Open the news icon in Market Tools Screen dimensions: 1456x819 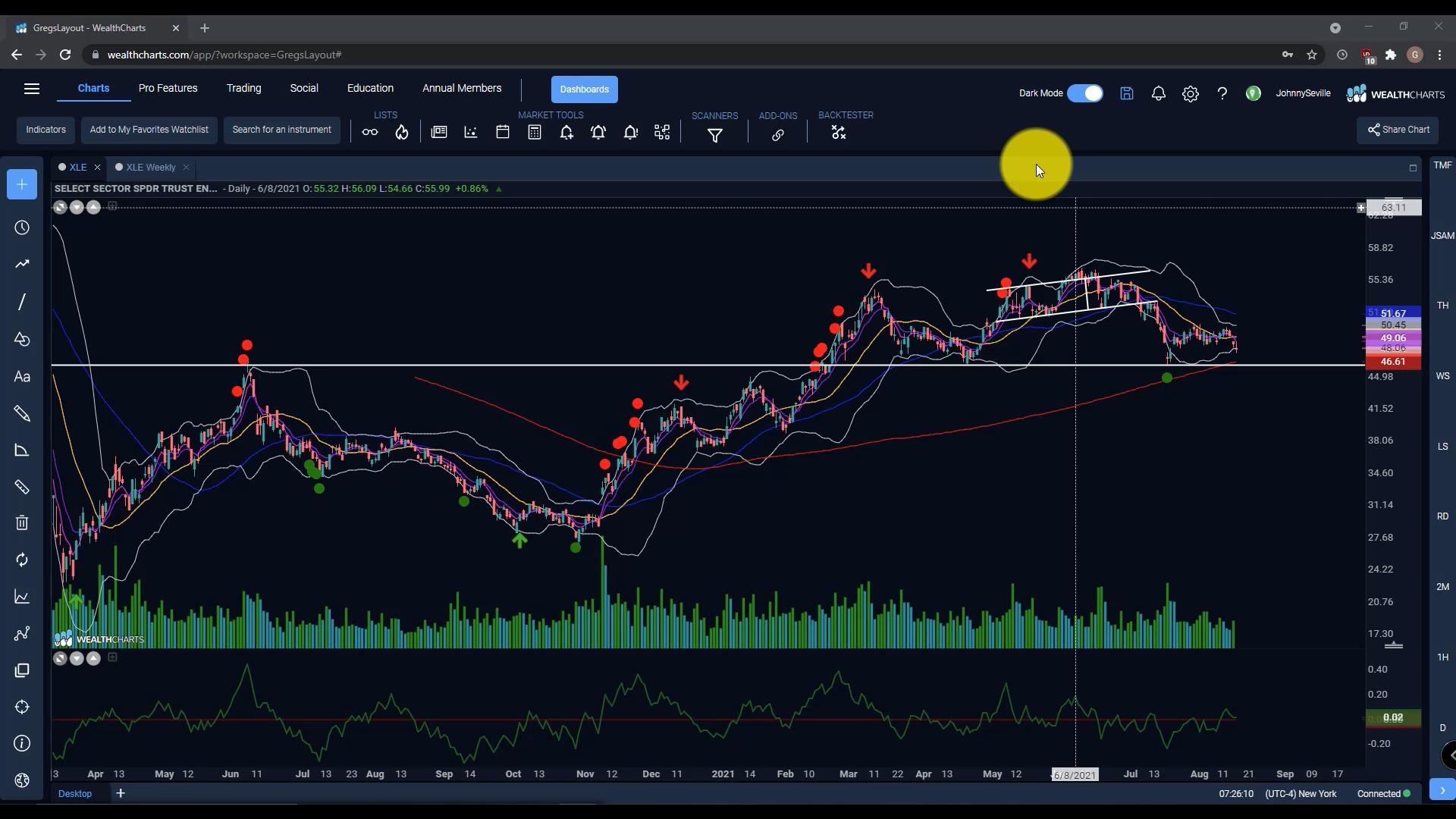(x=439, y=132)
